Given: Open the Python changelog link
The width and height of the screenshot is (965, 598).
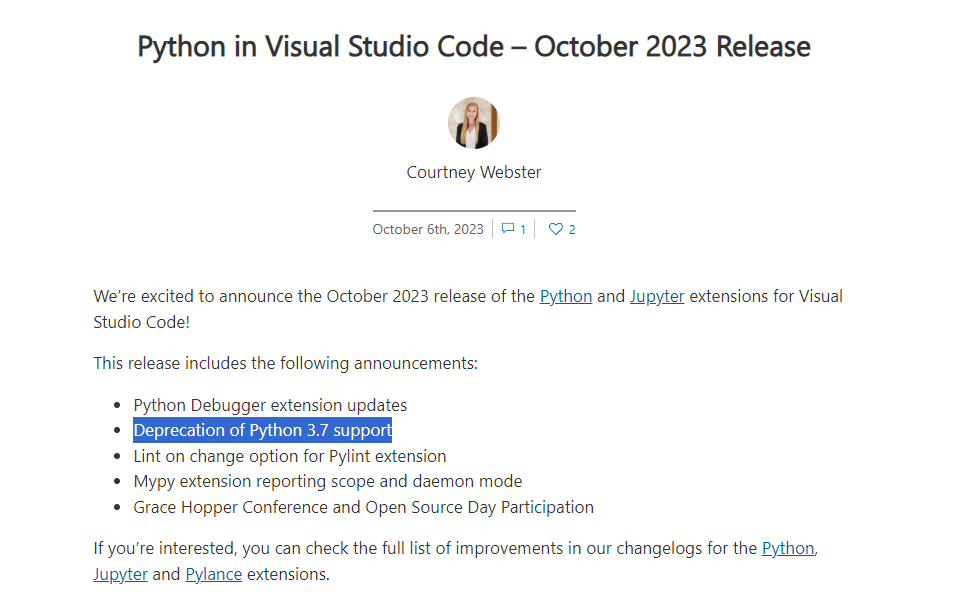Looking at the screenshot, I should point(788,548).
